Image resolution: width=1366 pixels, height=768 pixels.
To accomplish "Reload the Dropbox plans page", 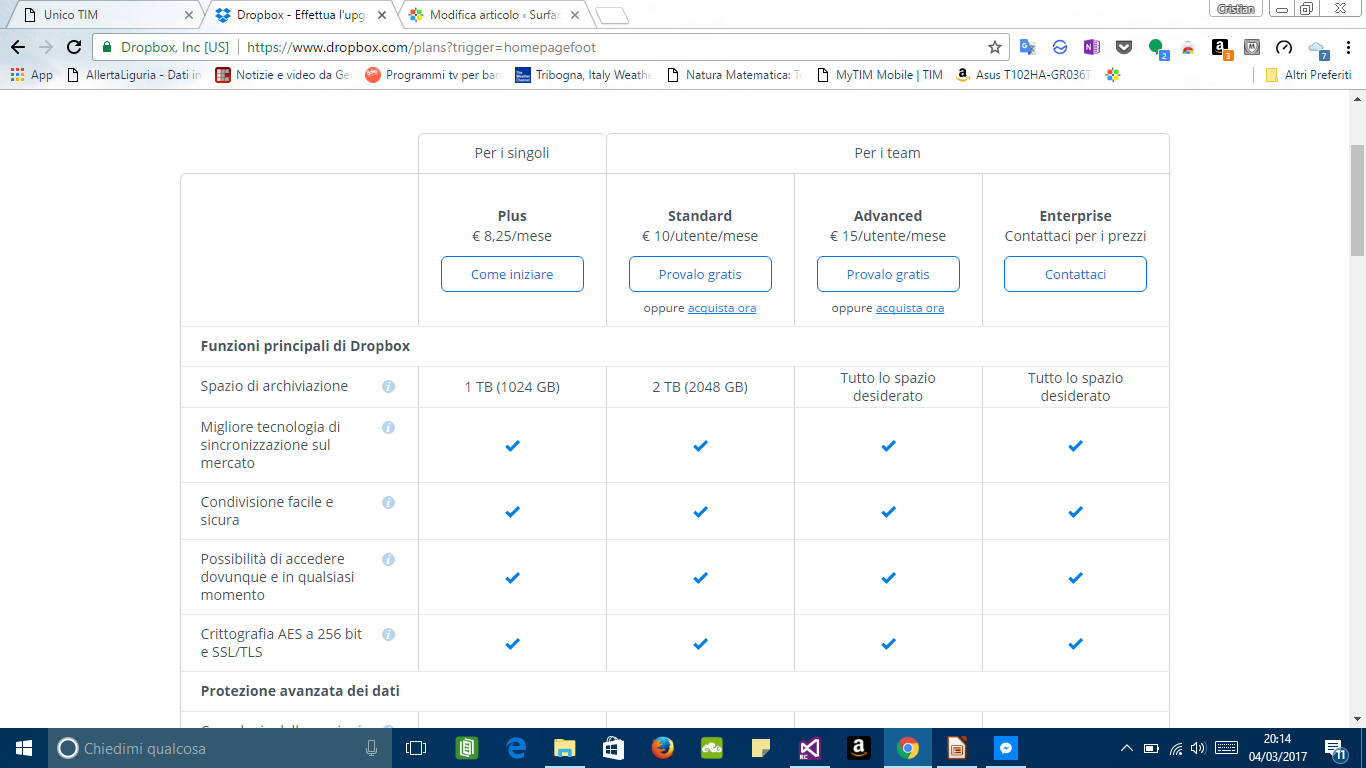I will 73,47.
